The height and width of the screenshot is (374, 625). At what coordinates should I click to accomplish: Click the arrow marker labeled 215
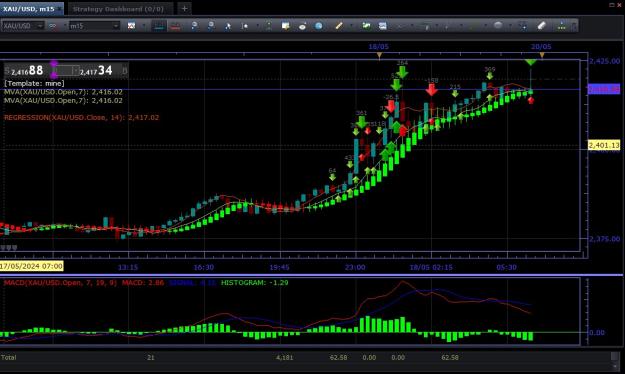pyautogui.click(x=455, y=93)
